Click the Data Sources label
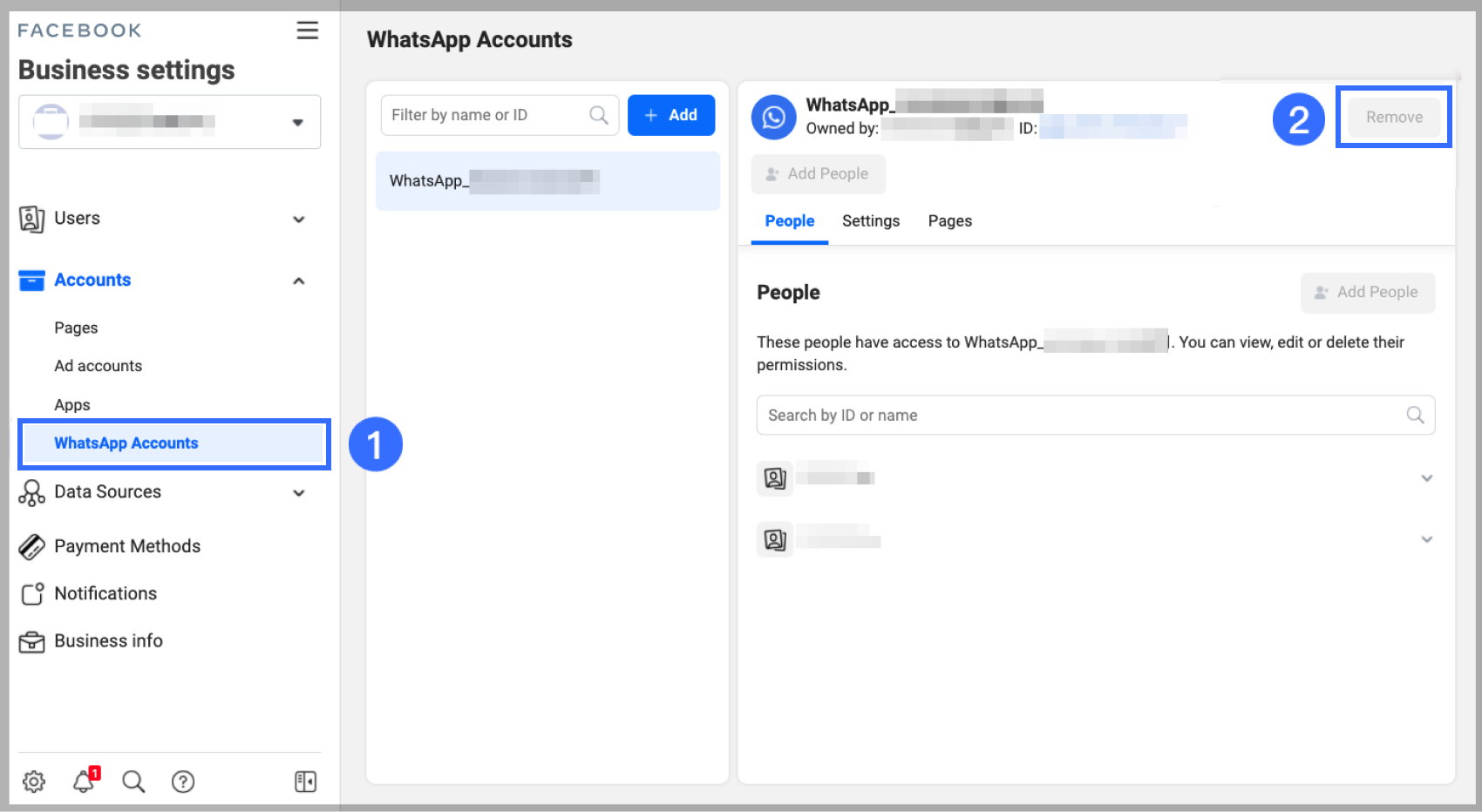The height and width of the screenshot is (812, 1482). [x=107, y=492]
